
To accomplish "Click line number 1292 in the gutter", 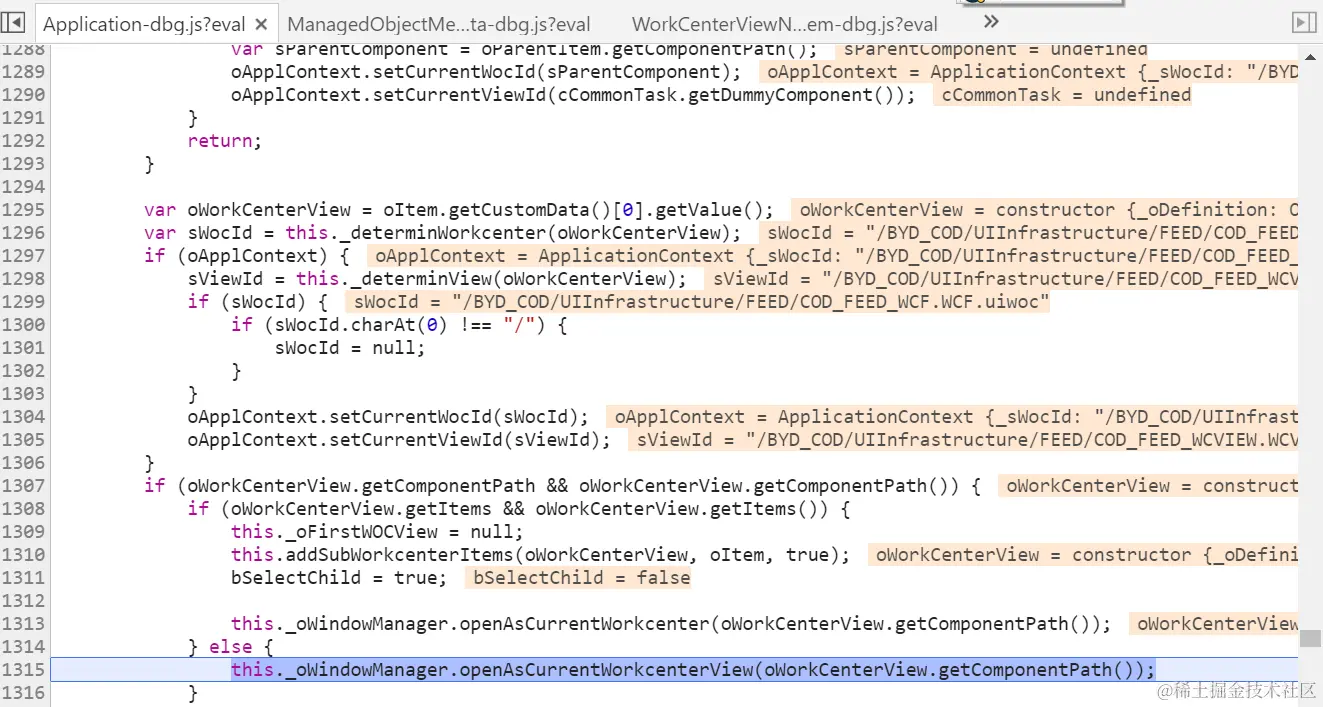I will point(23,141).
